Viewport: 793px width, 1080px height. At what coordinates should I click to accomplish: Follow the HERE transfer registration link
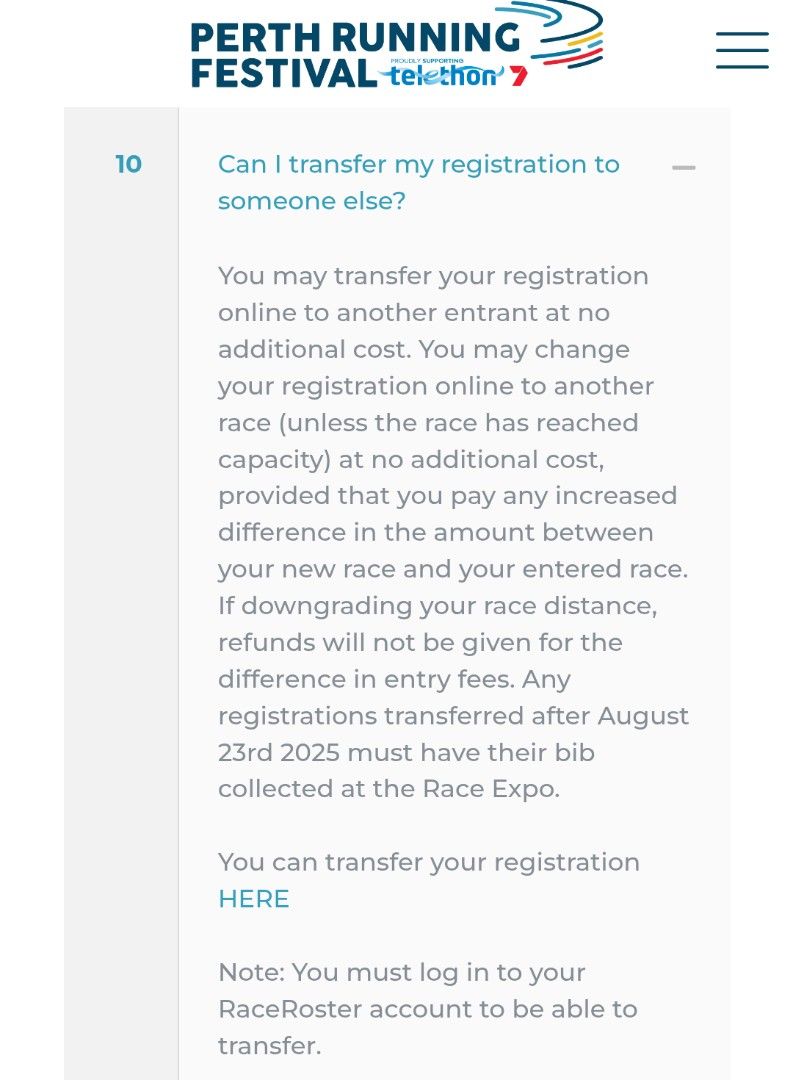[253, 899]
